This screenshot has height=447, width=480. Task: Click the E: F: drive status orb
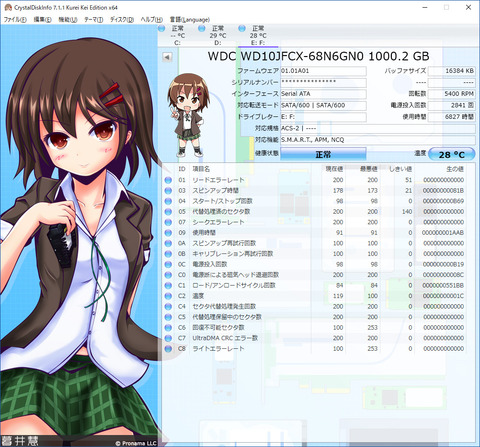tap(242, 28)
